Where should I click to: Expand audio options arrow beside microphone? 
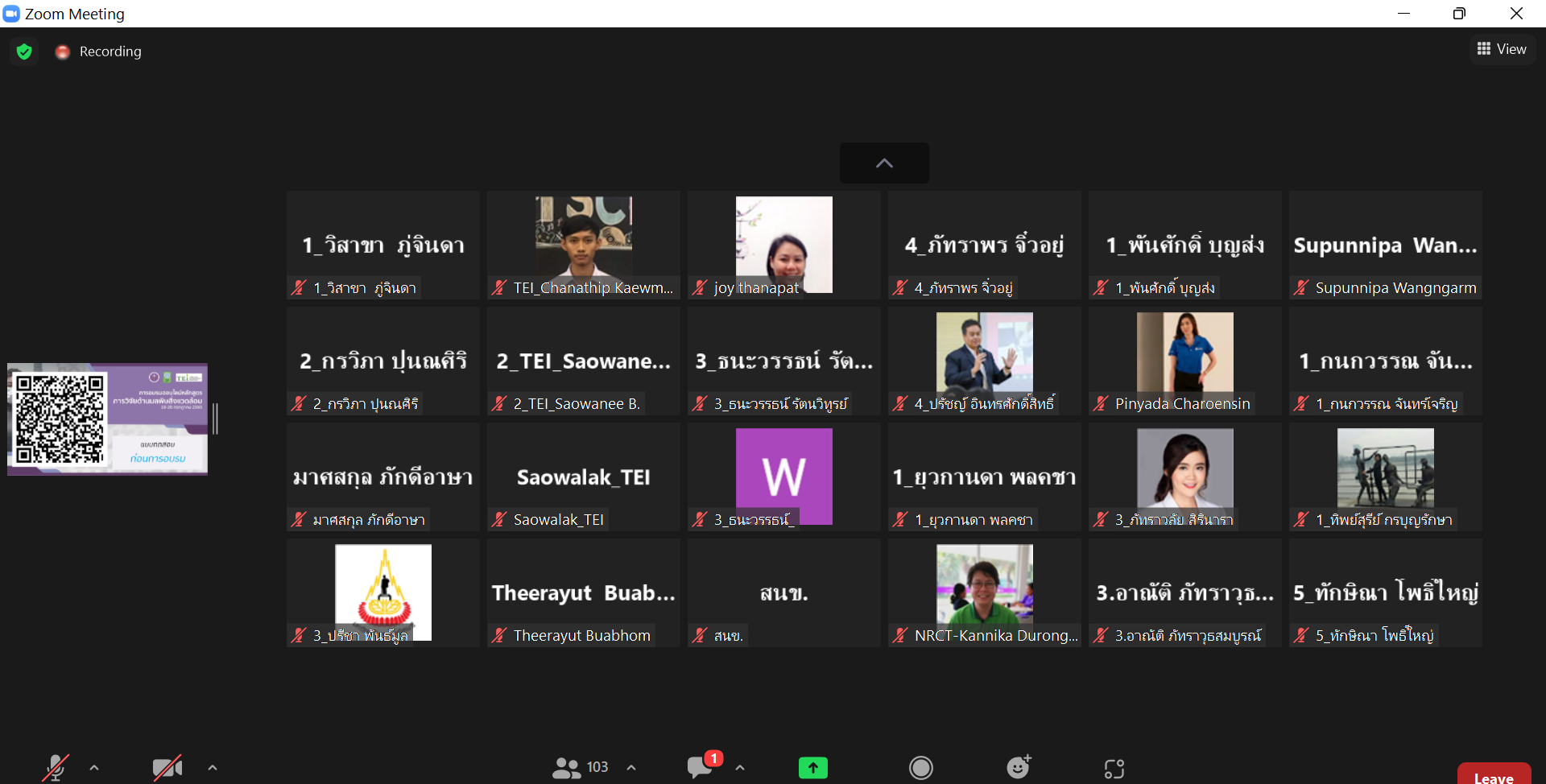click(94, 768)
